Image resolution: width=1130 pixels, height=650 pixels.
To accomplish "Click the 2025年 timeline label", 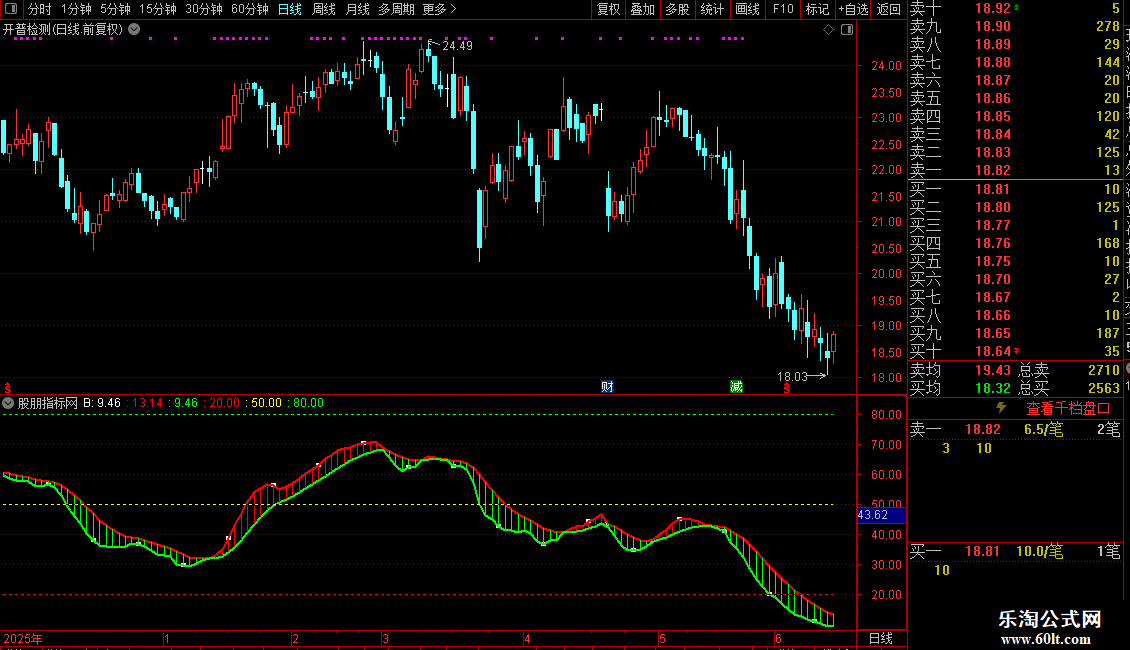I will click(23, 638).
